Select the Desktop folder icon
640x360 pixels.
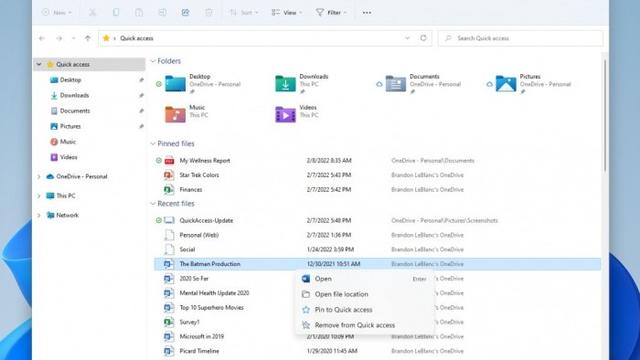tap(175, 84)
